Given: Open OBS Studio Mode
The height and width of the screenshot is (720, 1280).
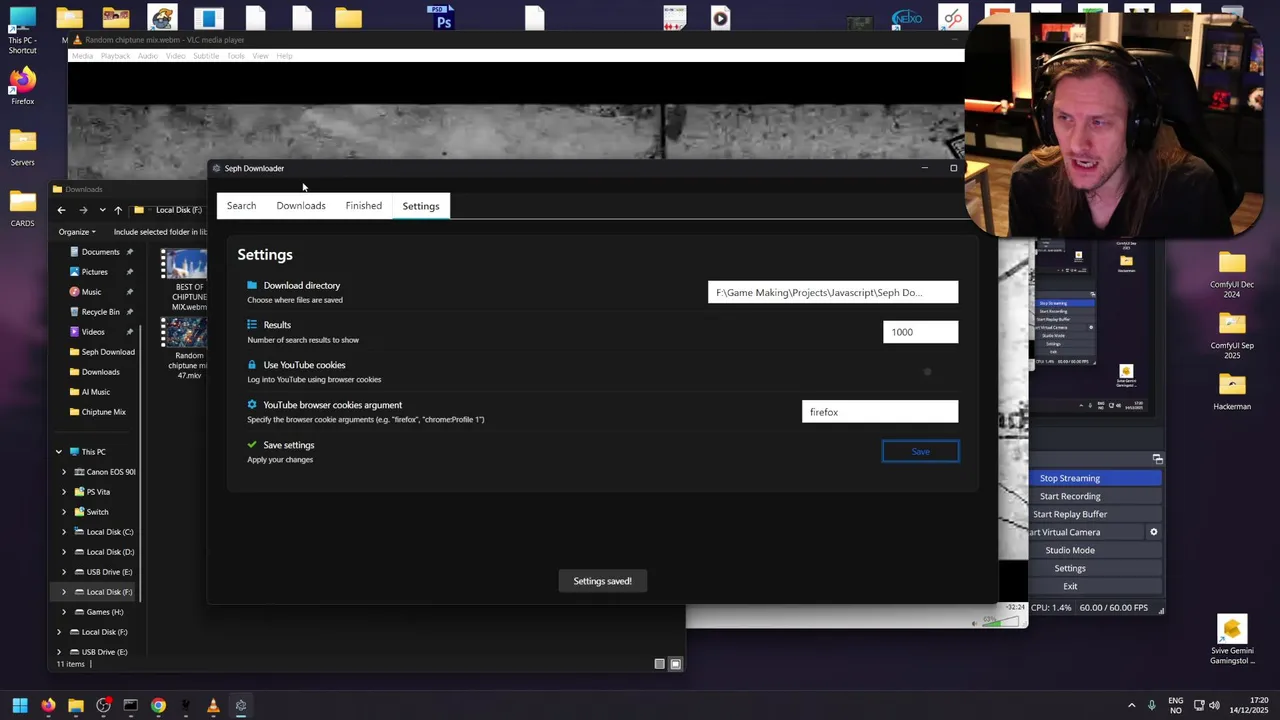Looking at the screenshot, I should [1096, 550].
